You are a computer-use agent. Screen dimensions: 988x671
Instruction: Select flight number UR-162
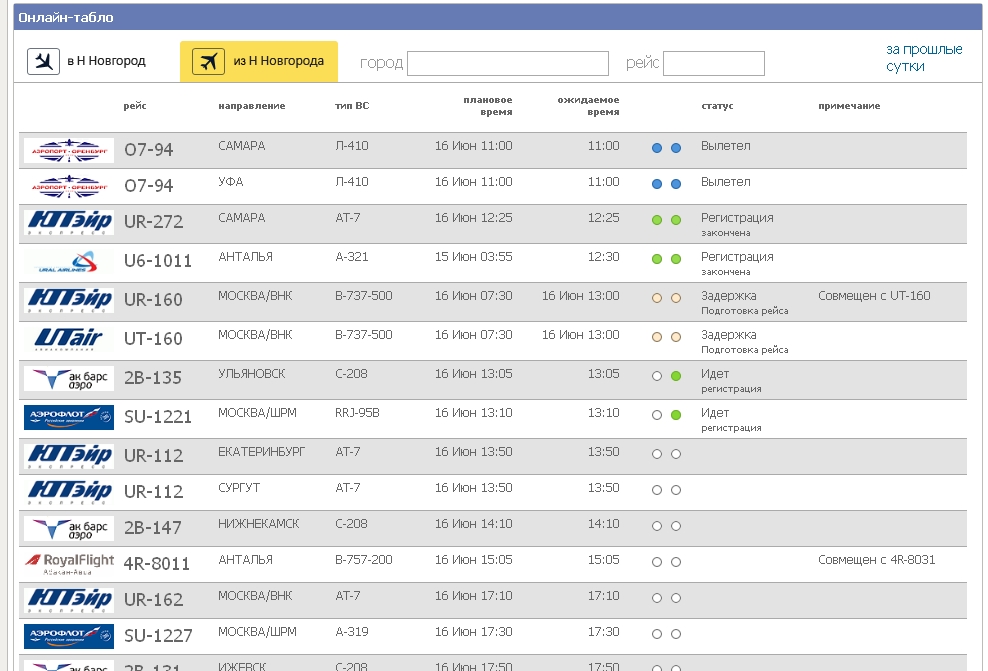[154, 600]
